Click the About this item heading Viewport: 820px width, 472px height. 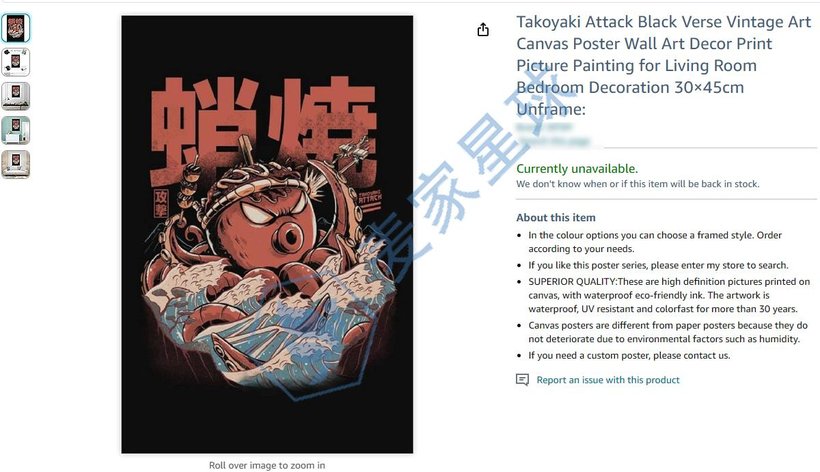(x=555, y=217)
